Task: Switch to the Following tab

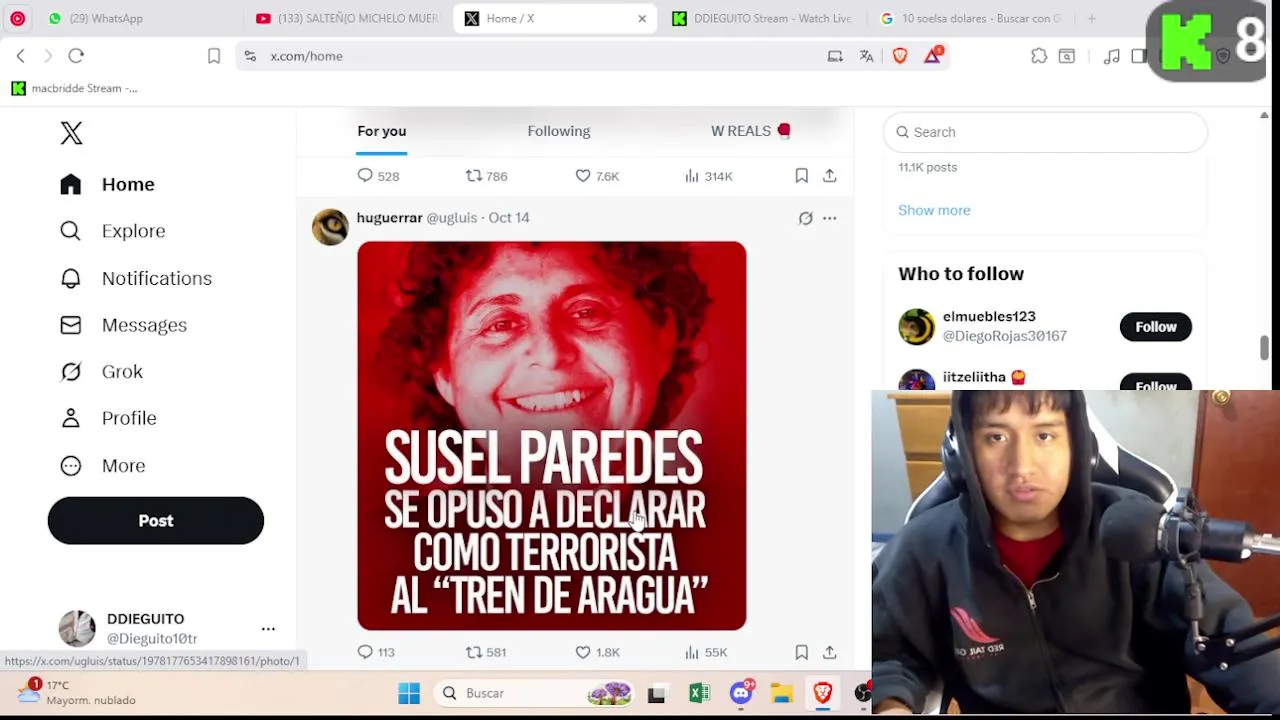Action: (559, 131)
